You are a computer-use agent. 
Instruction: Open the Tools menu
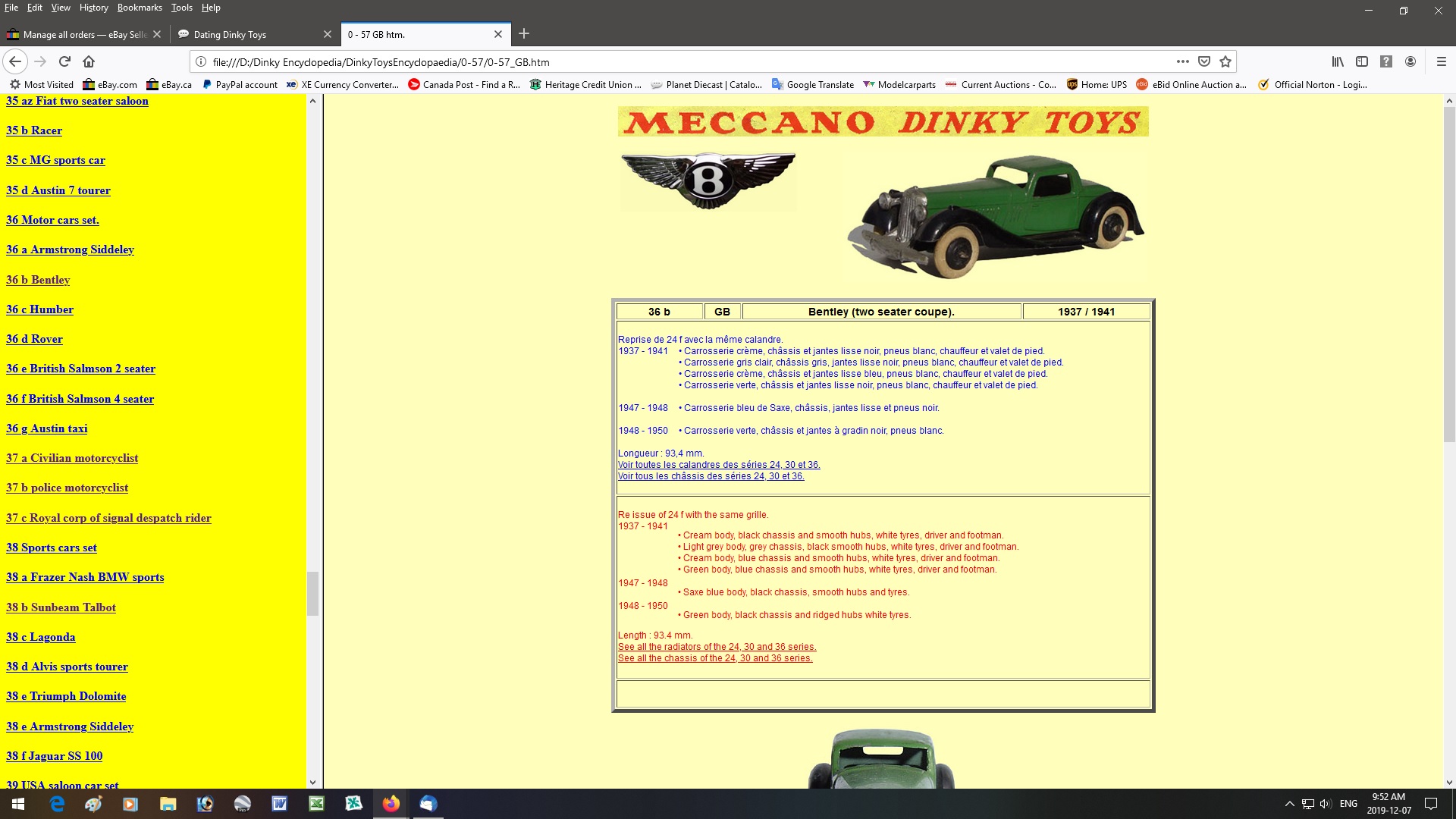tap(182, 8)
